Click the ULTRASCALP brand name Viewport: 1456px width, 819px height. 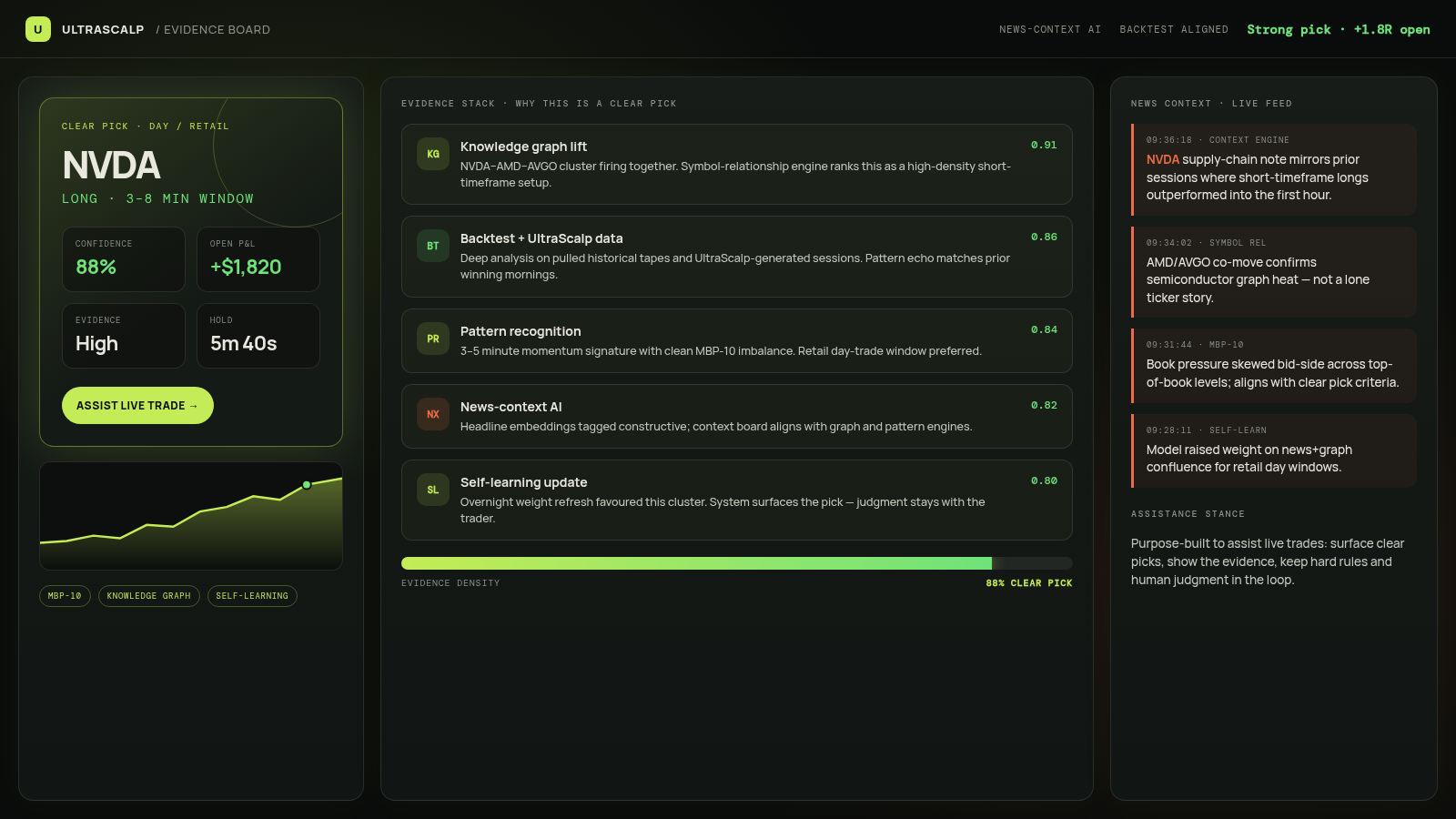pyautogui.click(x=103, y=30)
